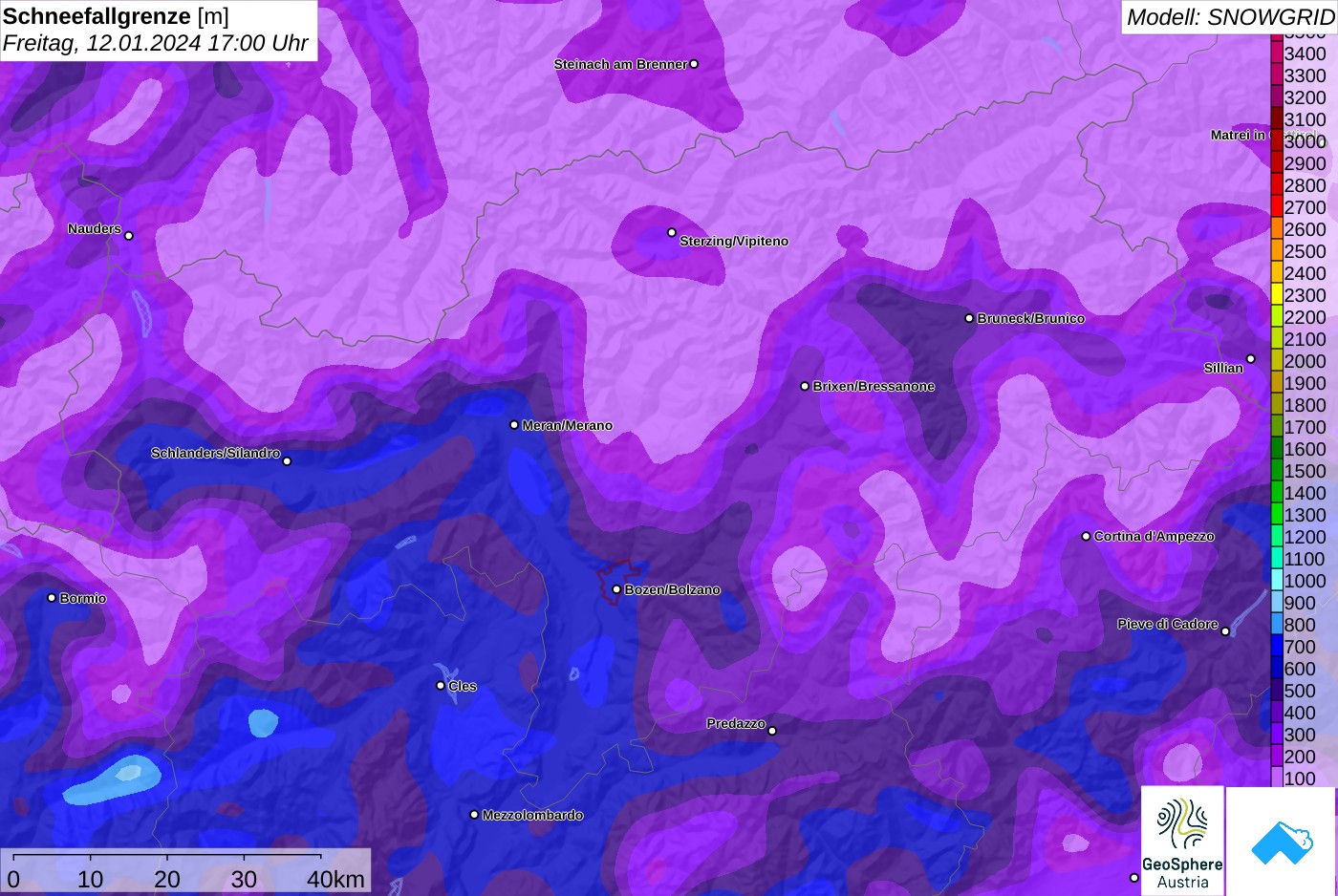This screenshot has height=896, width=1338.
Task: Select the Schlanders/Silandro marker dot
Action: (x=287, y=461)
